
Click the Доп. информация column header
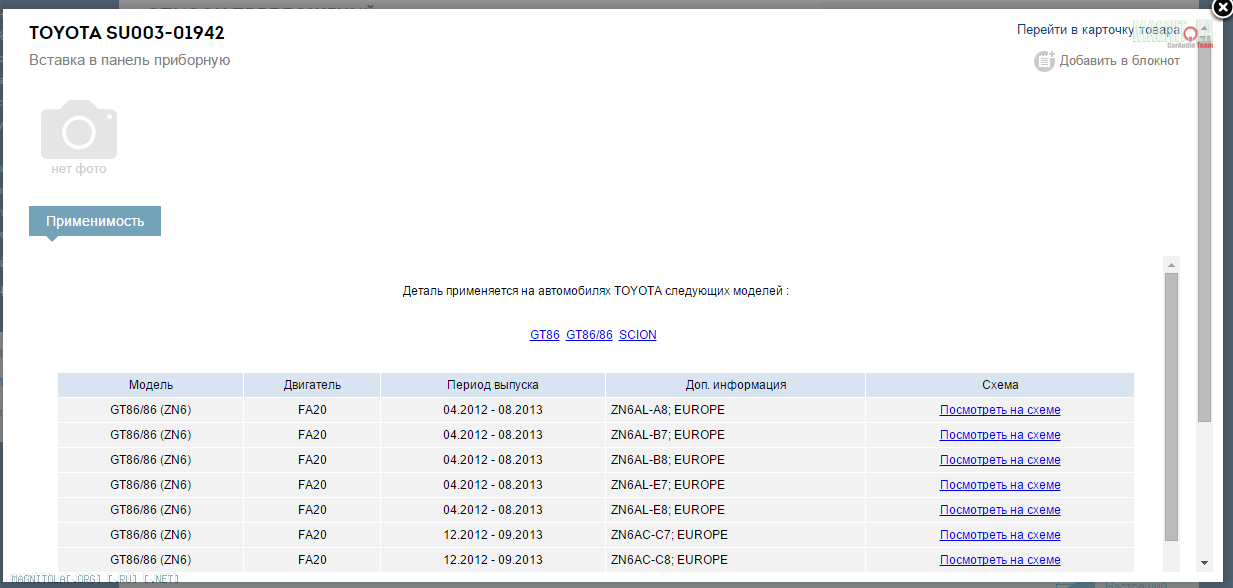coord(736,385)
